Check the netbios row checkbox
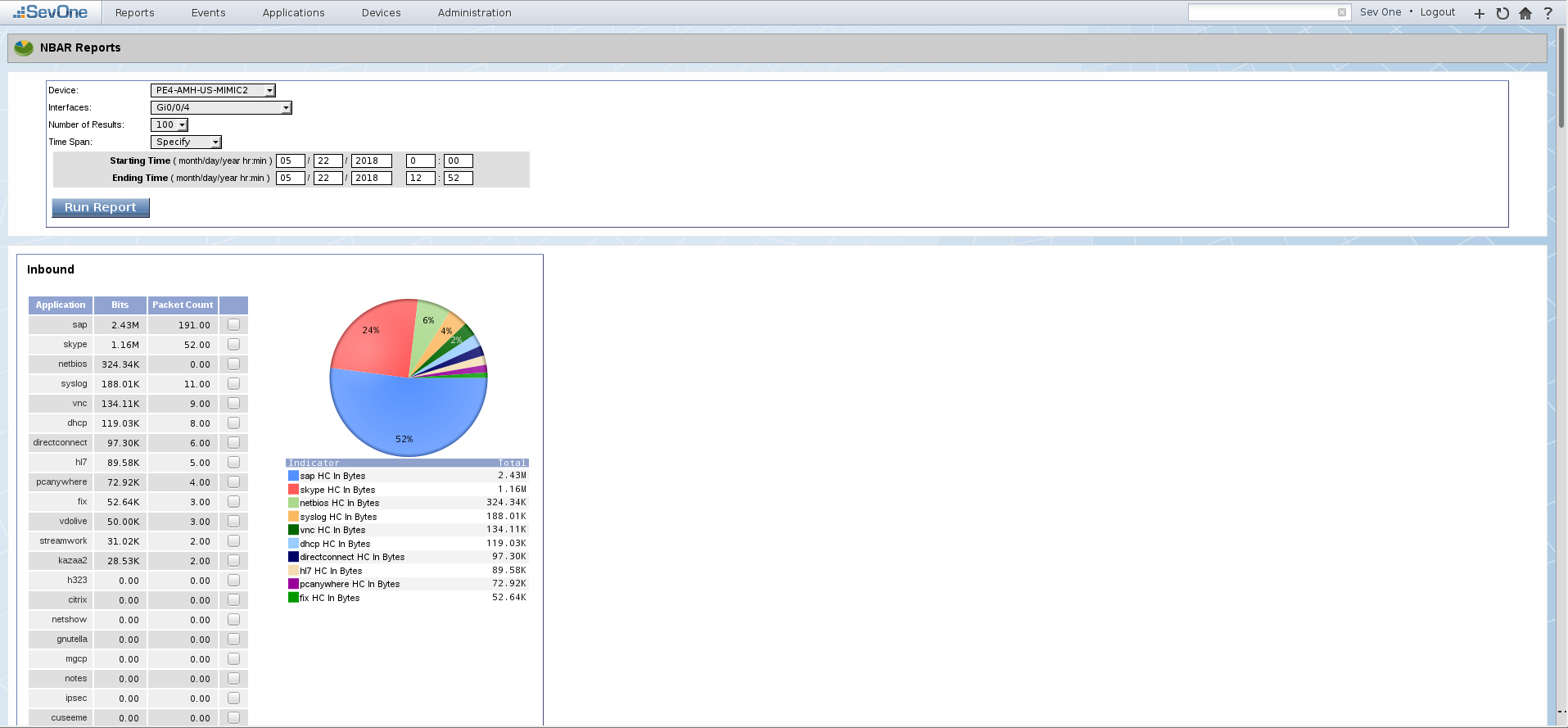1568x728 pixels. tap(233, 364)
